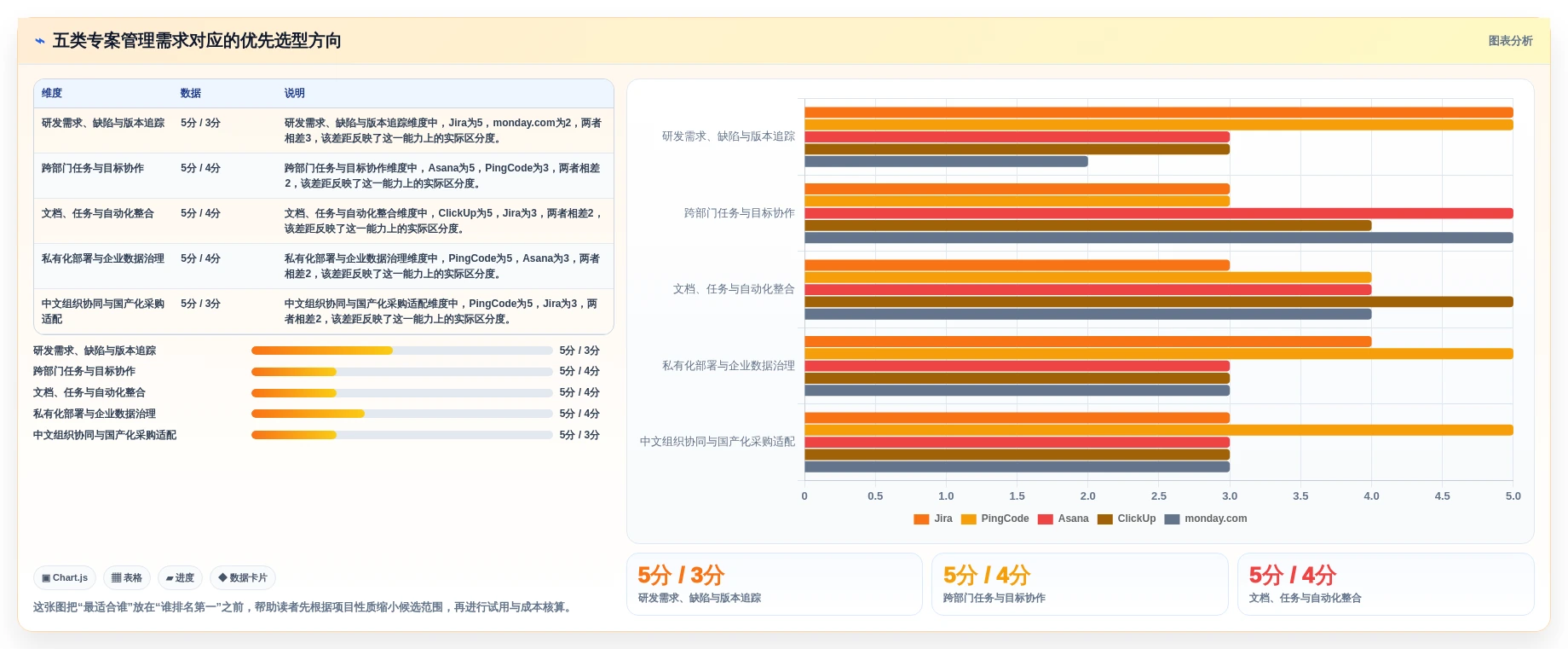The image size is (1568, 649).
Task: Click the x-axis tick label 2.5
Action: [1159, 496]
